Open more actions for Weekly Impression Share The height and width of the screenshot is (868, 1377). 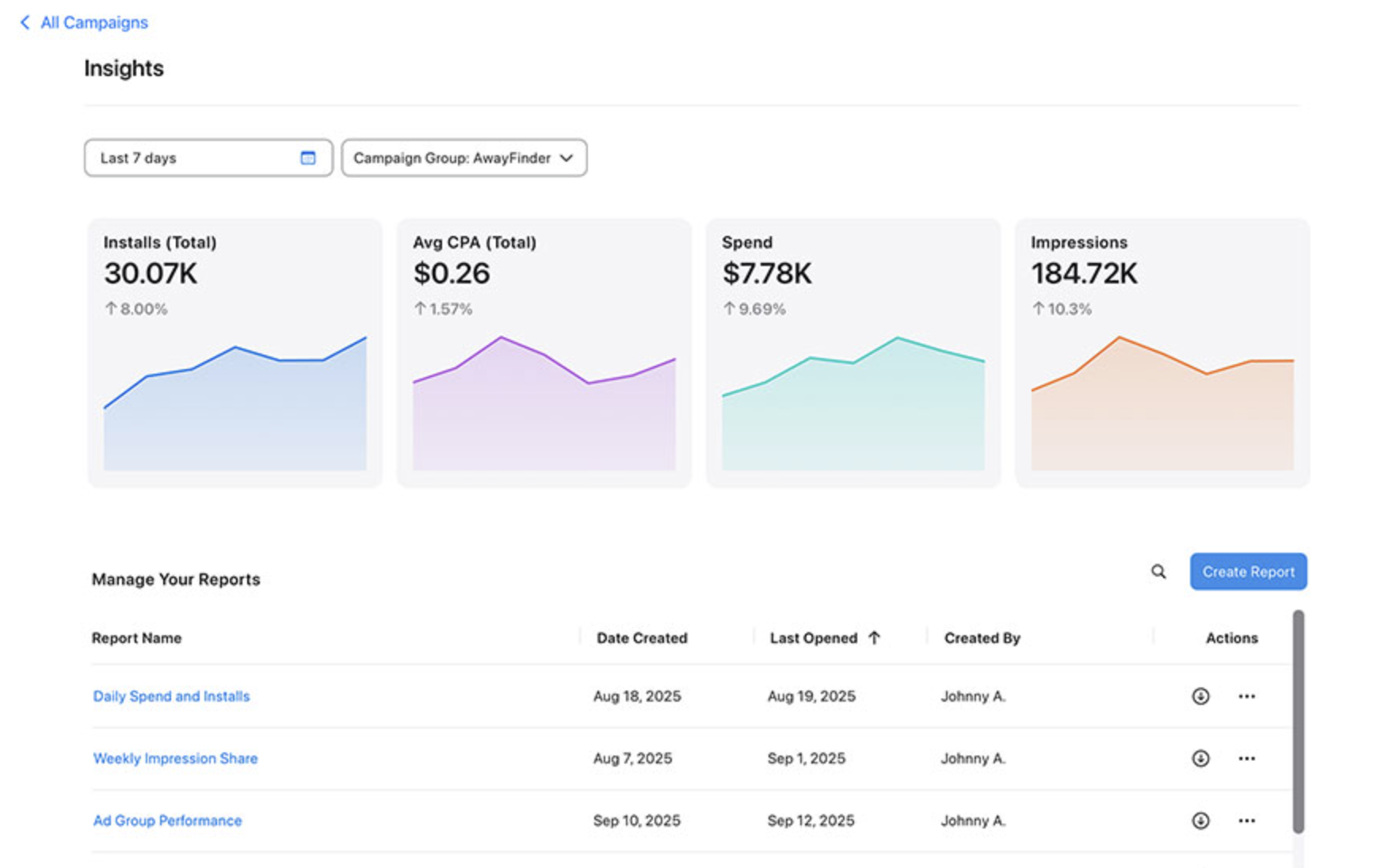coord(1246,759)
